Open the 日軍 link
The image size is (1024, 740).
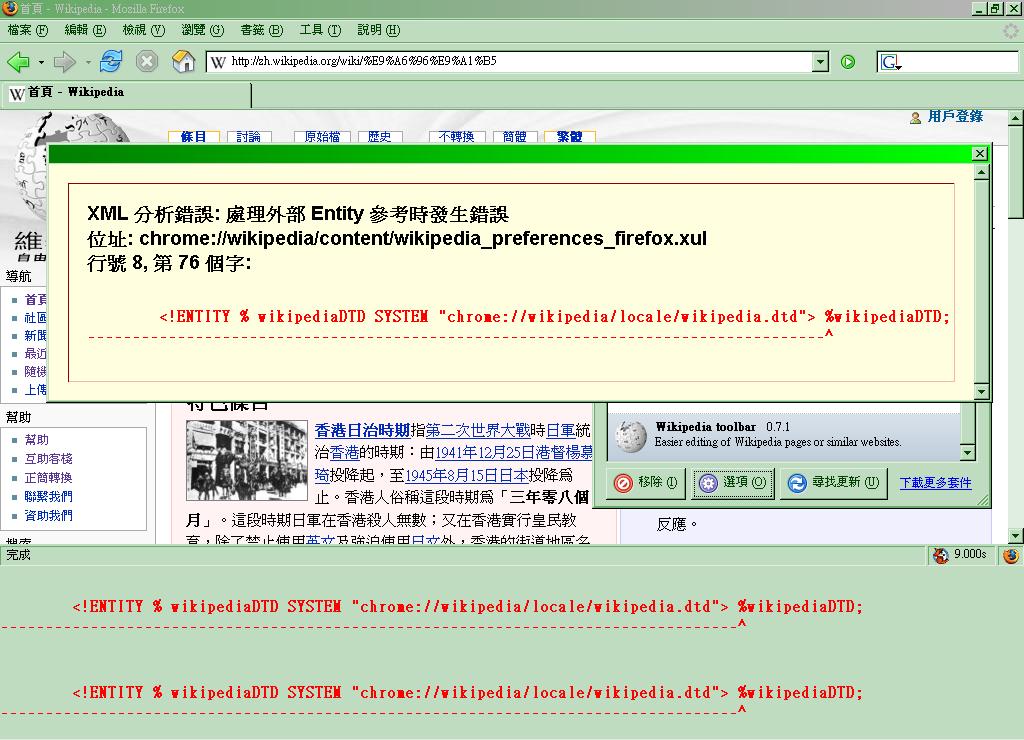click(560, 430)
